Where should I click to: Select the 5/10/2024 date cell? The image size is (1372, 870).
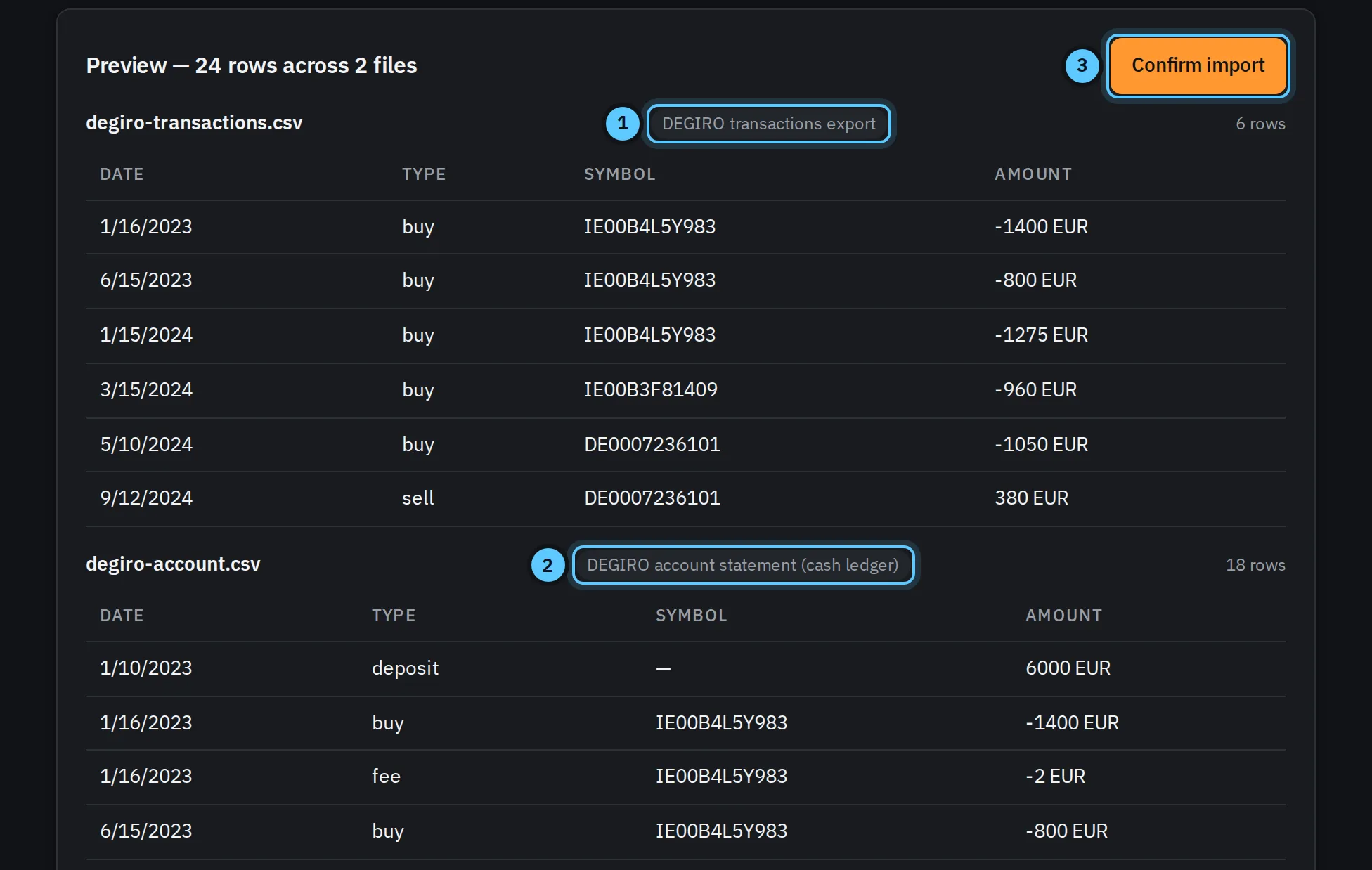click(x=146, y=444)
